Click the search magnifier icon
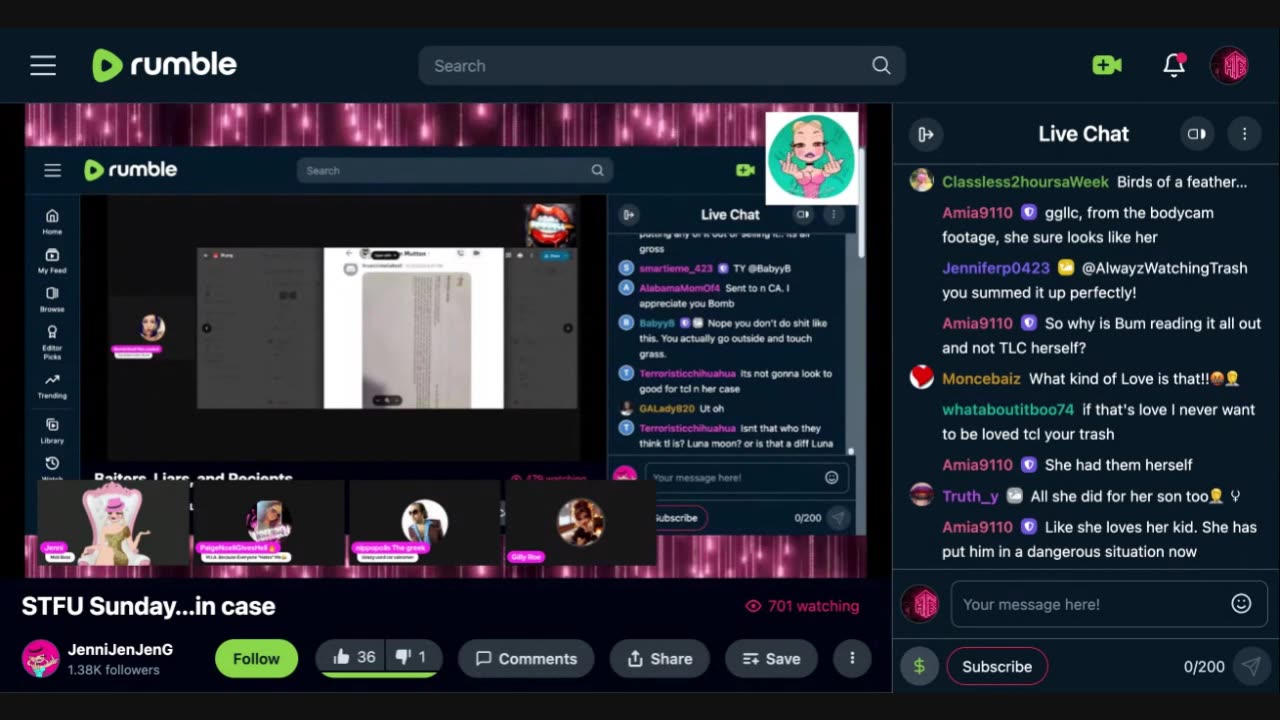Viewport: 1280px width, 720px height. coord(881,65)
